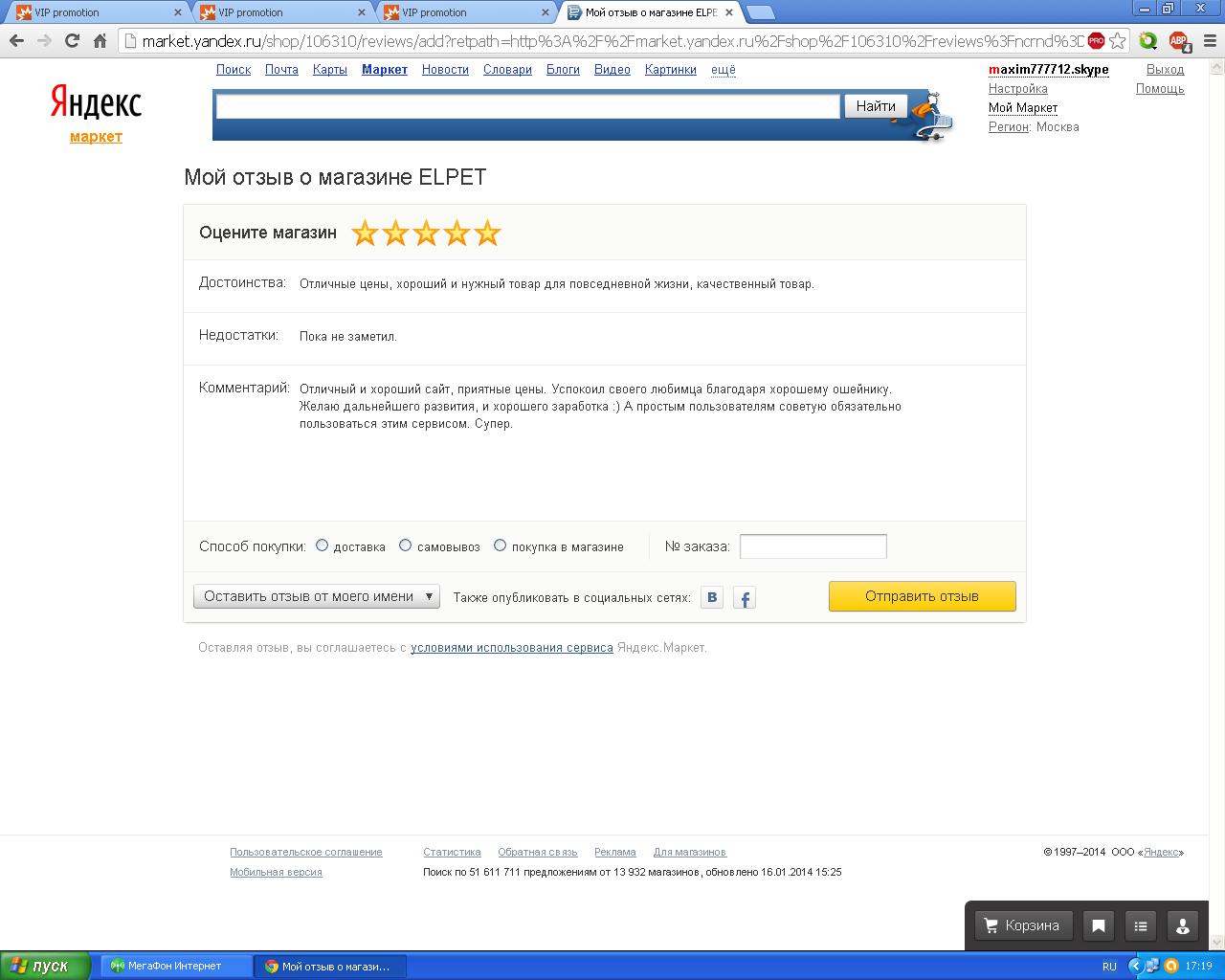Screen dimensions: 1225x980
Task: Bookmark page with the star icon
Action: (1117, 41)
